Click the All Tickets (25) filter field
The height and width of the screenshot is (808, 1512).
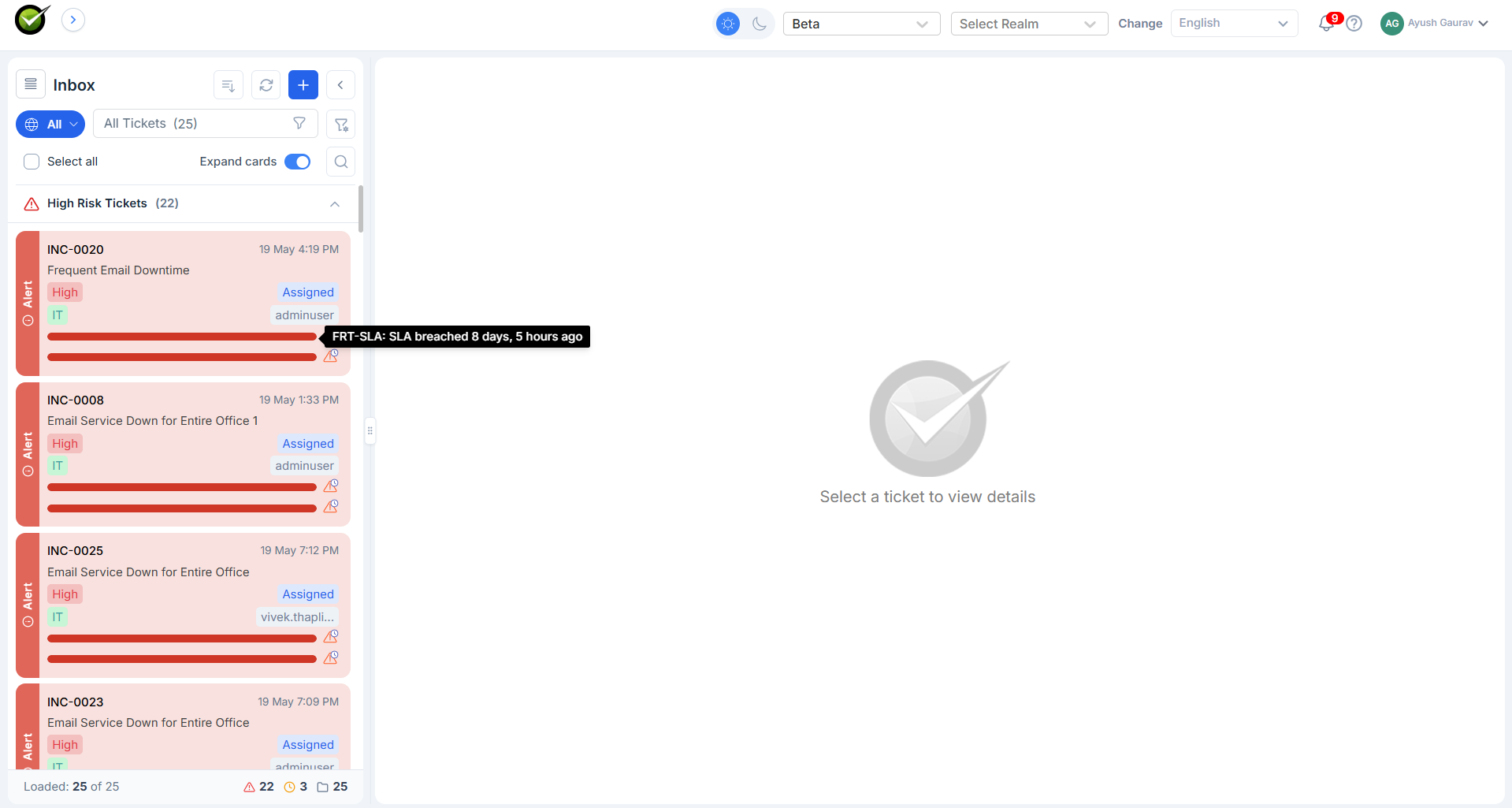point(206,124)
